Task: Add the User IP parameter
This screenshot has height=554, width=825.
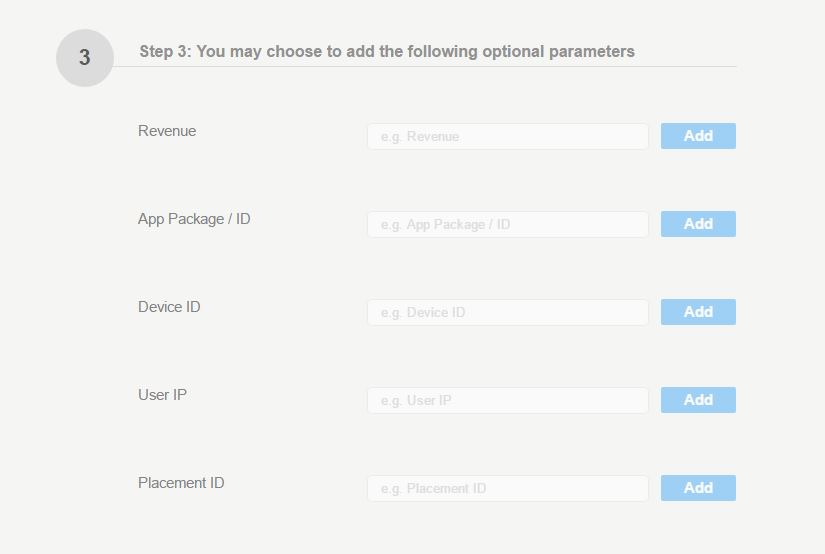Action: pyautogui.click(x=698, y=400)
